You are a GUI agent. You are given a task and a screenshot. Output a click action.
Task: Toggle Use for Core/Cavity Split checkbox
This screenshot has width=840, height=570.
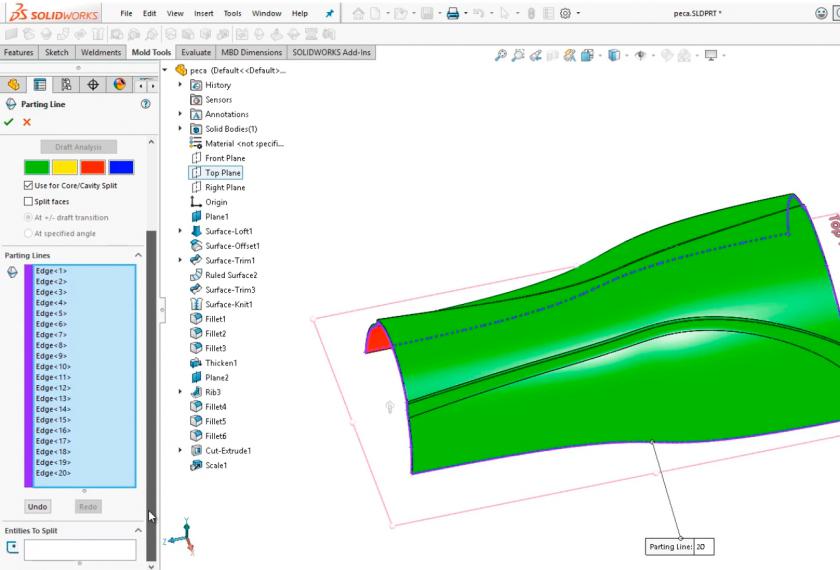28,186
